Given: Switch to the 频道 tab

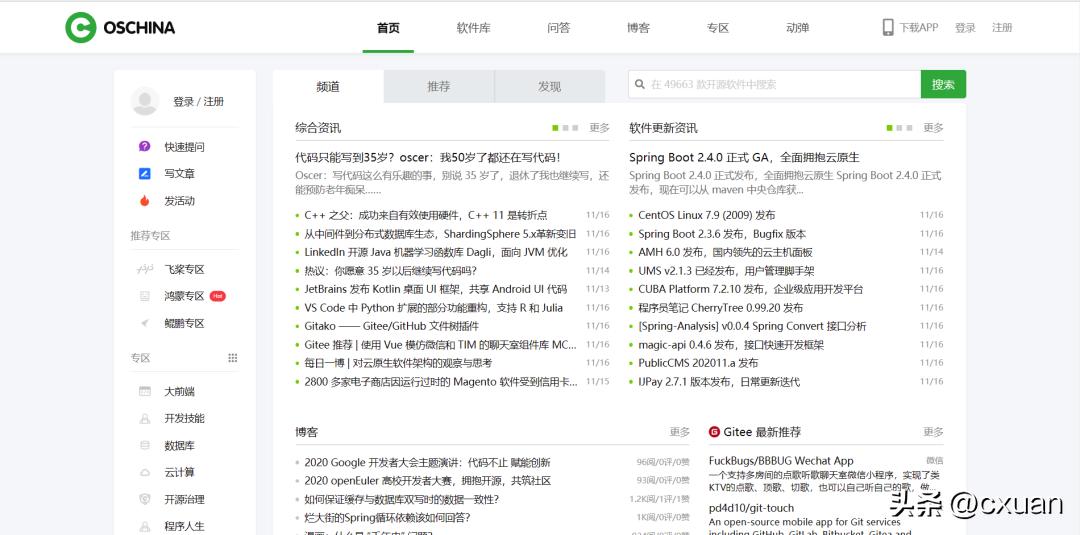Looking at the screenshot, I should pos(328,86).
